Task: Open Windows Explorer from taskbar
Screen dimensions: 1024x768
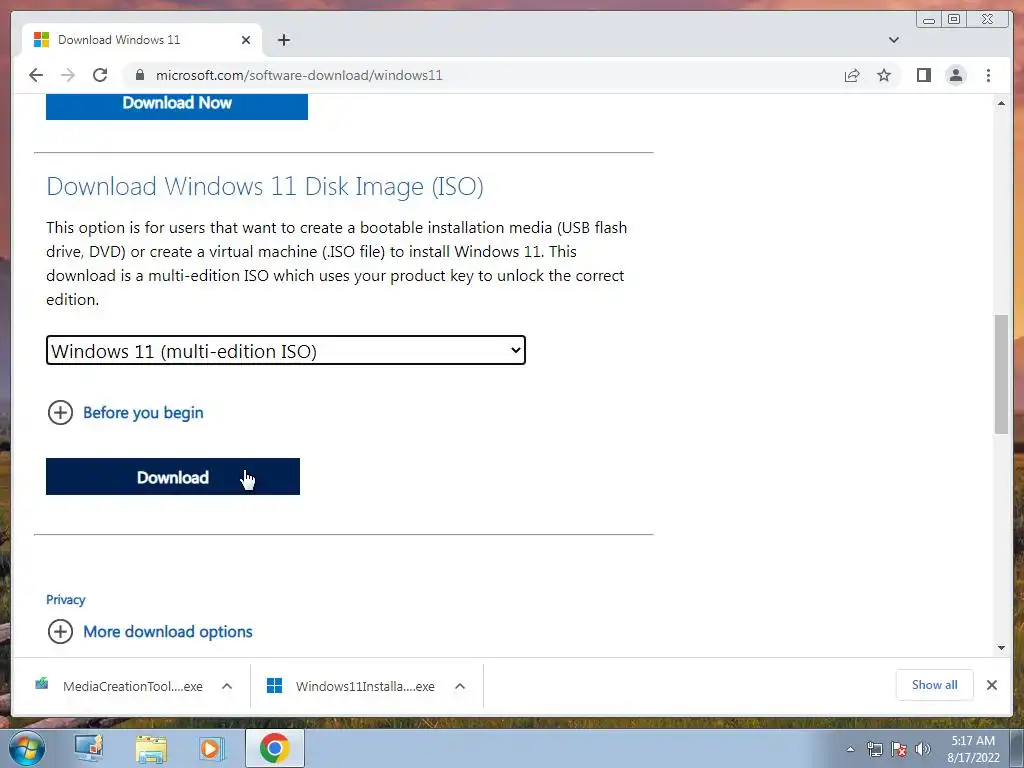Action: (151, 748)
